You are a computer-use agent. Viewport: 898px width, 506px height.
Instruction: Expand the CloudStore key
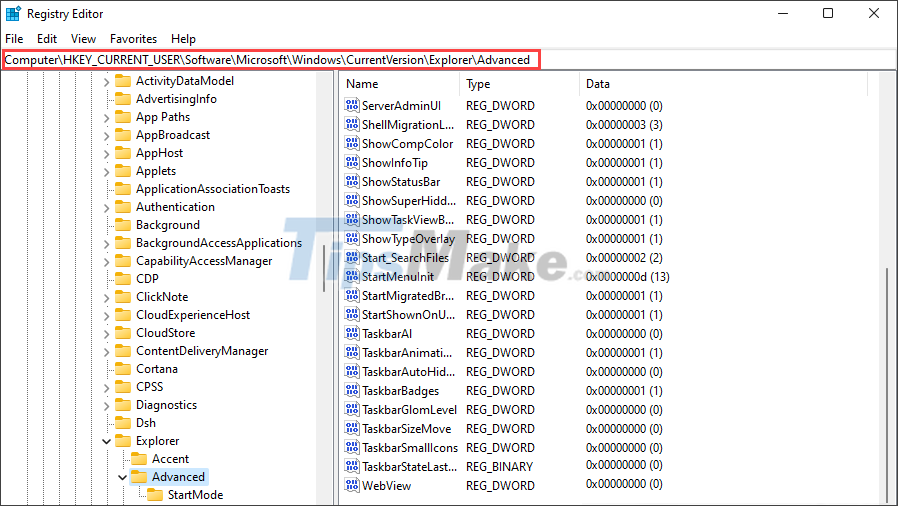point(107,334)
